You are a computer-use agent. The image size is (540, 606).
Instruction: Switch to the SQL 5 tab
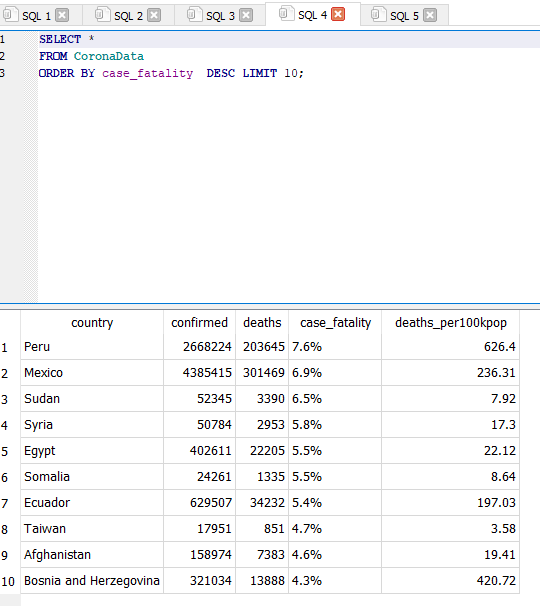pos(404,16)
